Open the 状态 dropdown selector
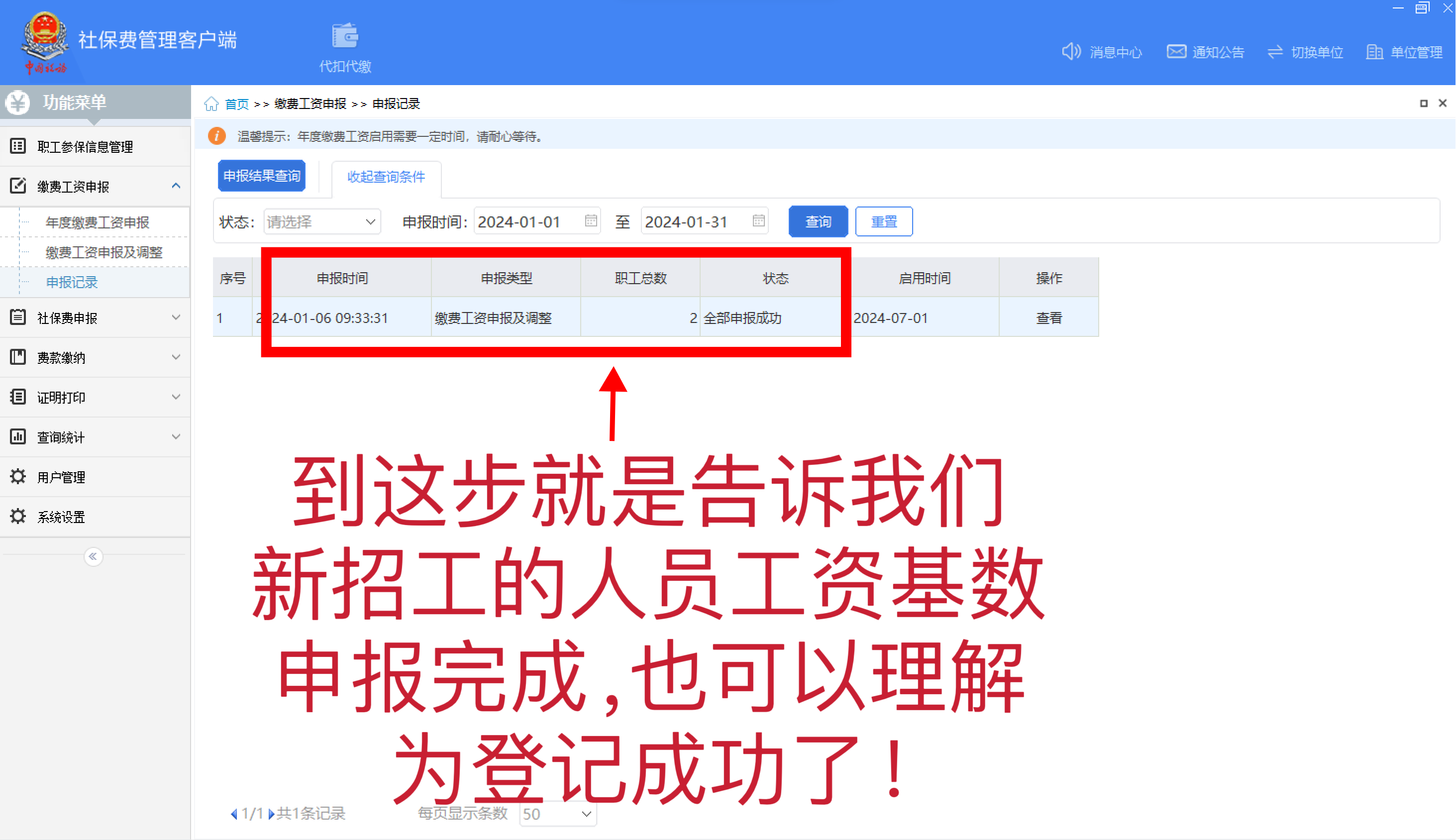Viewport: 1456px width, 840px height. (x=322, y=221)
